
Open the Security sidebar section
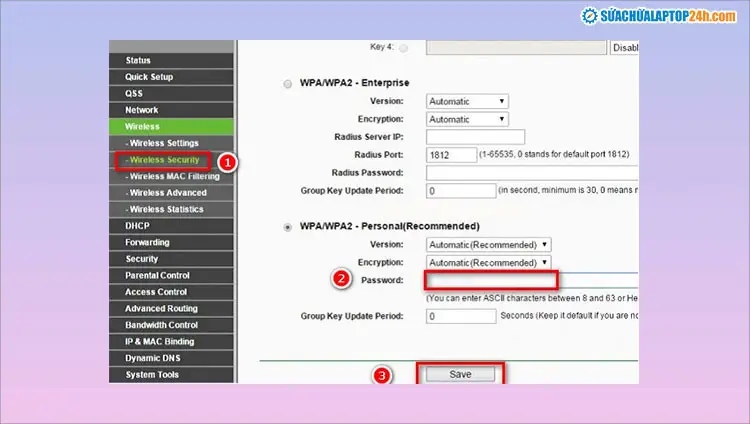click(x=171, y=258)
